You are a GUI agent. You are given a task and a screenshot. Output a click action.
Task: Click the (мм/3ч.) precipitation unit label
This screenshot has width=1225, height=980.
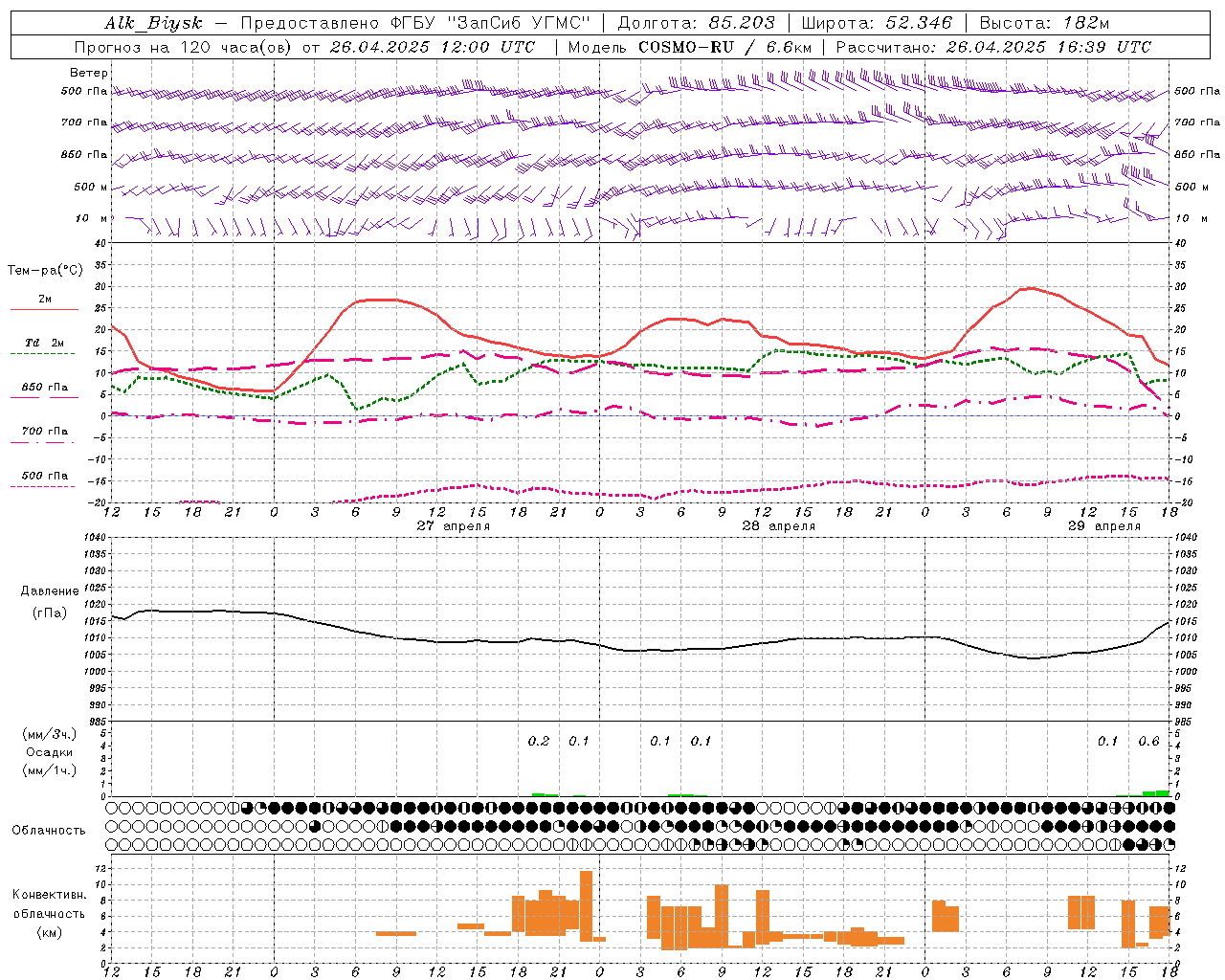[50, 734]
